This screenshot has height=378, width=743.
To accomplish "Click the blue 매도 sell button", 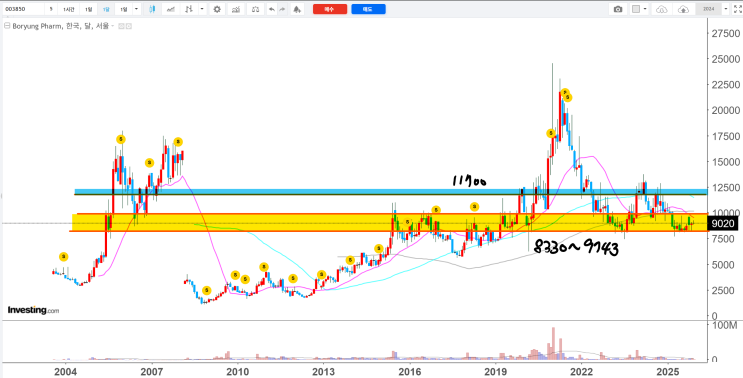I will pyautogui.click(x=368, y=9).
